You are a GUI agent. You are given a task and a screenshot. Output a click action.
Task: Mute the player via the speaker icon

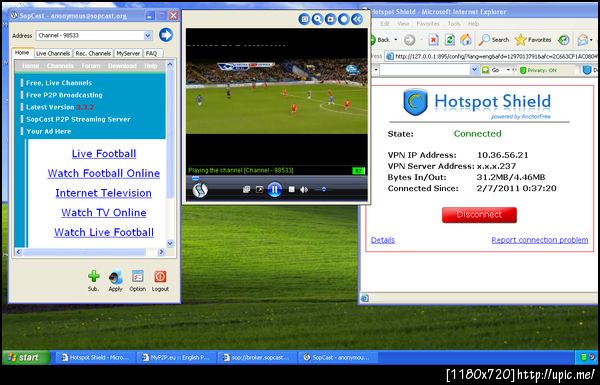pos(304,190)
